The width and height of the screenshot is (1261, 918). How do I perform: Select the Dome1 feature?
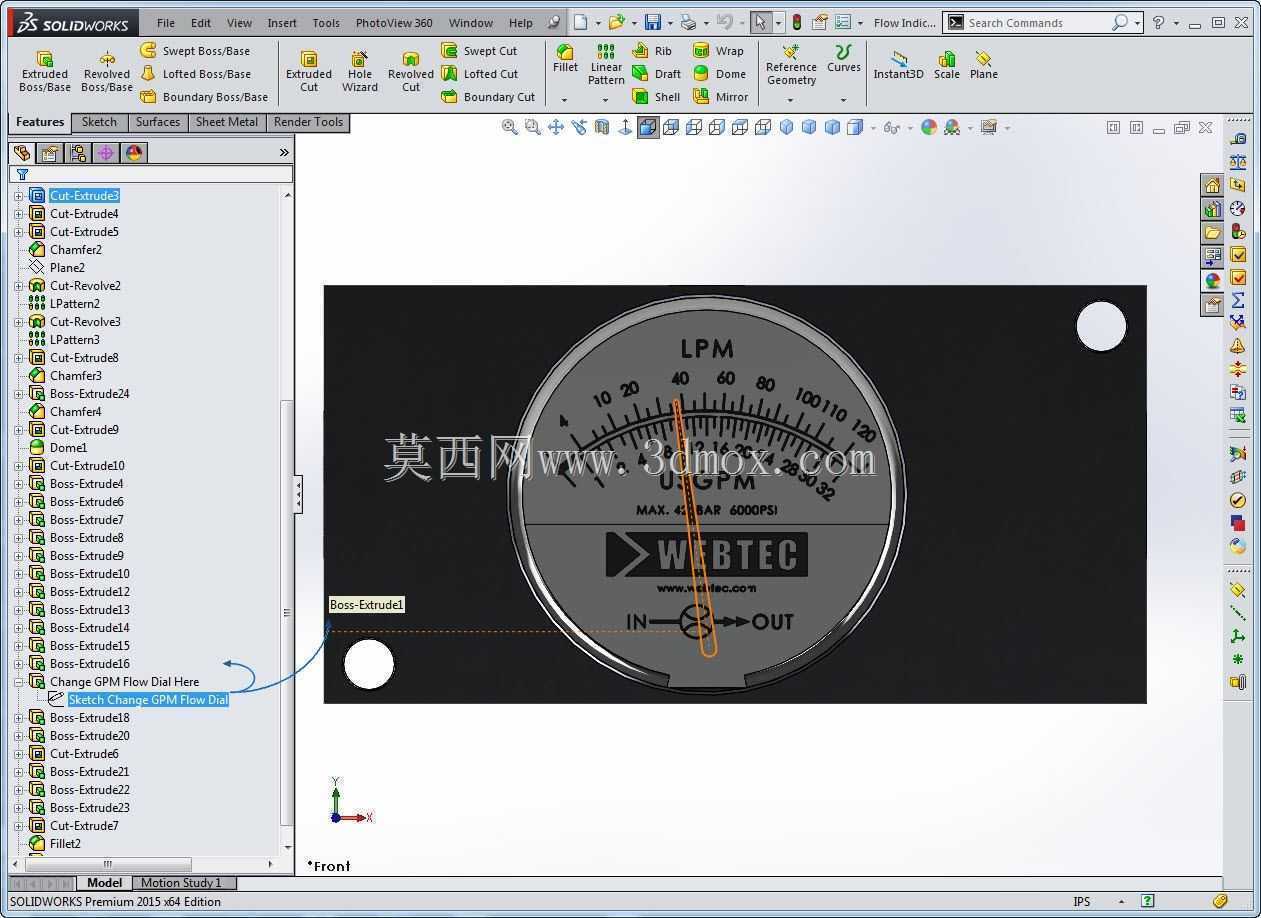(x=68, y=448)
